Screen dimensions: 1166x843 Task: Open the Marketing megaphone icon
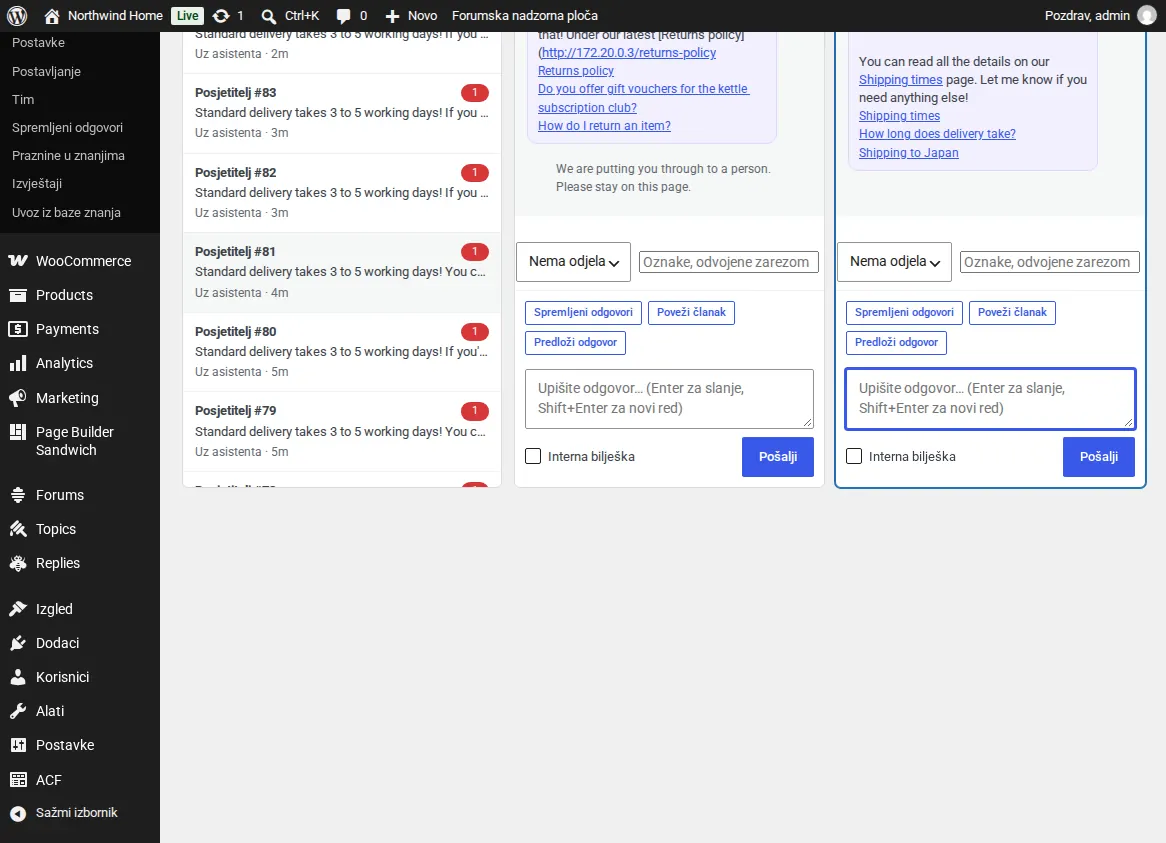tap(18, 398)
